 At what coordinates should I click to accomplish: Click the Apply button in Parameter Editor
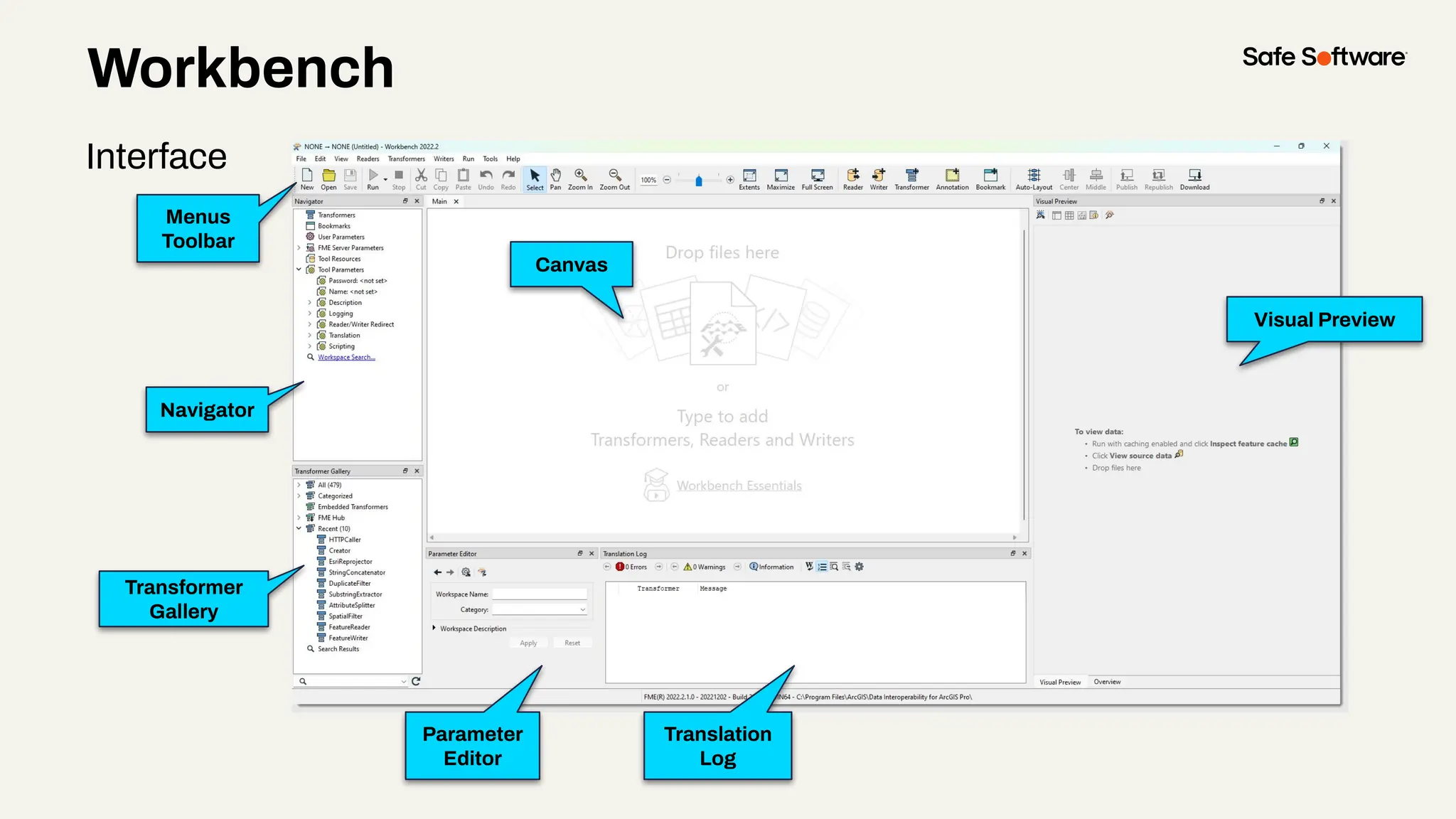[x=528, y=643]
